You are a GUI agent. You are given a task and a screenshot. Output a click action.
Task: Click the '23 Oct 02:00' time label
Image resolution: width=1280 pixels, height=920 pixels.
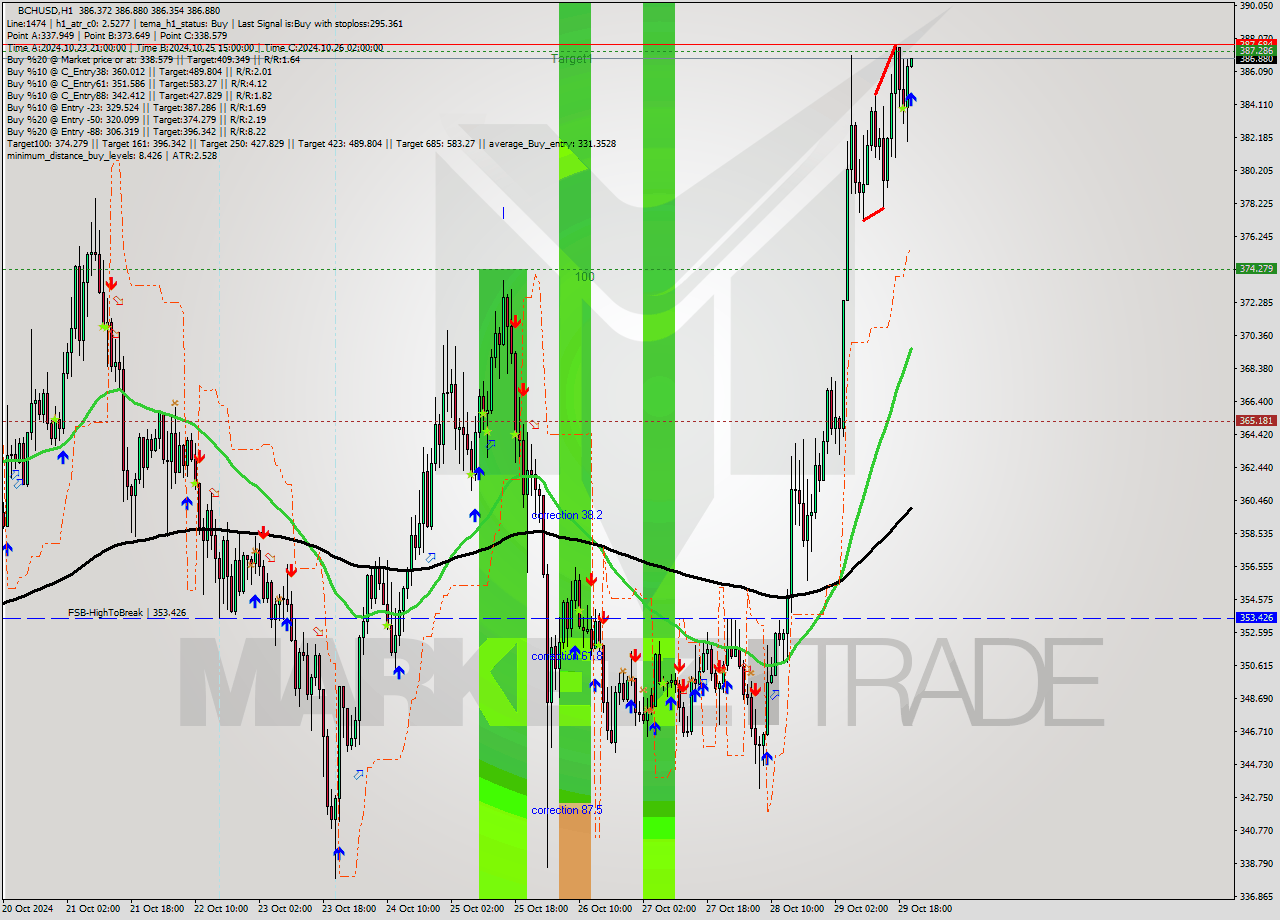pos(284,909)
